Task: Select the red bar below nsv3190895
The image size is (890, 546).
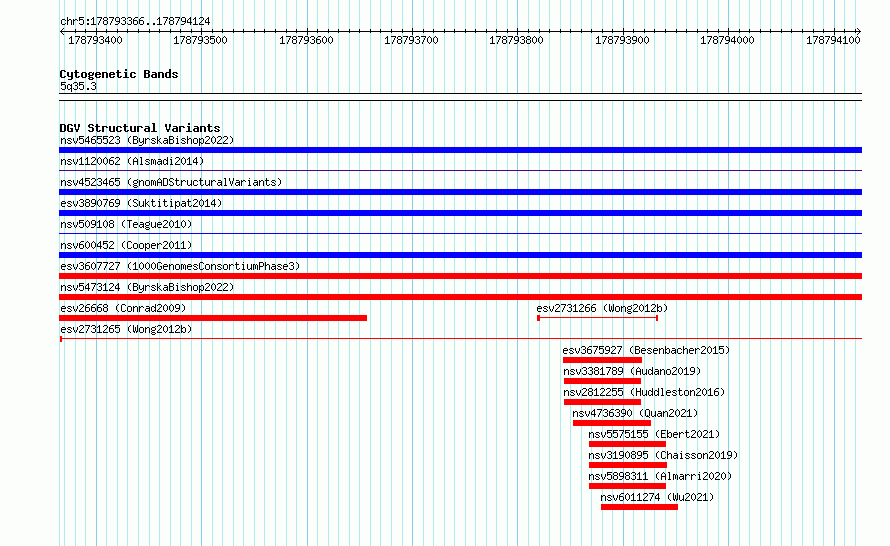Action: pos(628,465)
